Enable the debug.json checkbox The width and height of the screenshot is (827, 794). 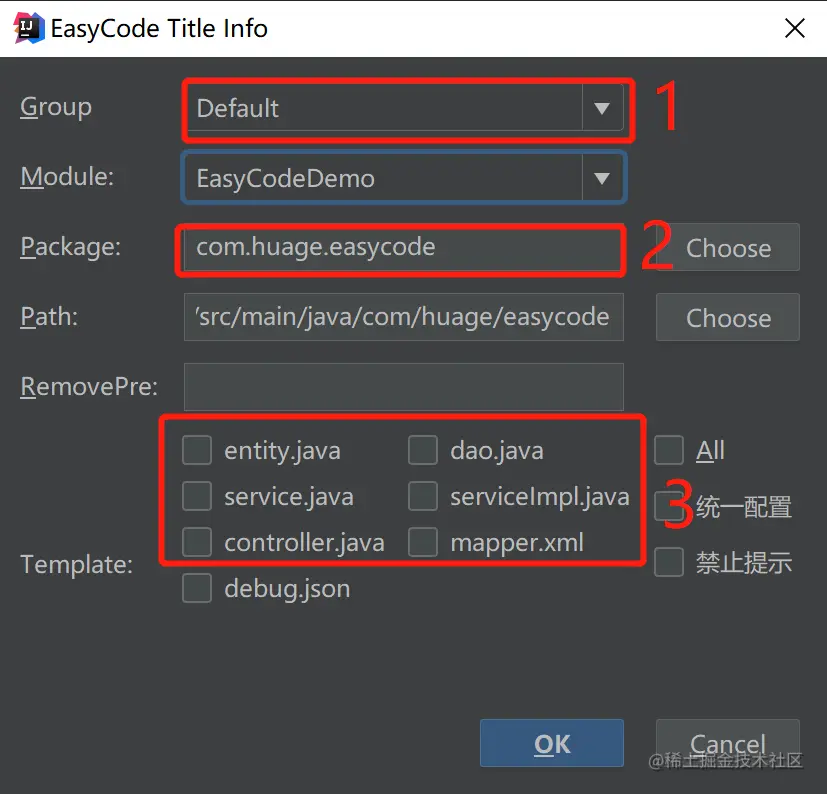click(x=197, y=588)
